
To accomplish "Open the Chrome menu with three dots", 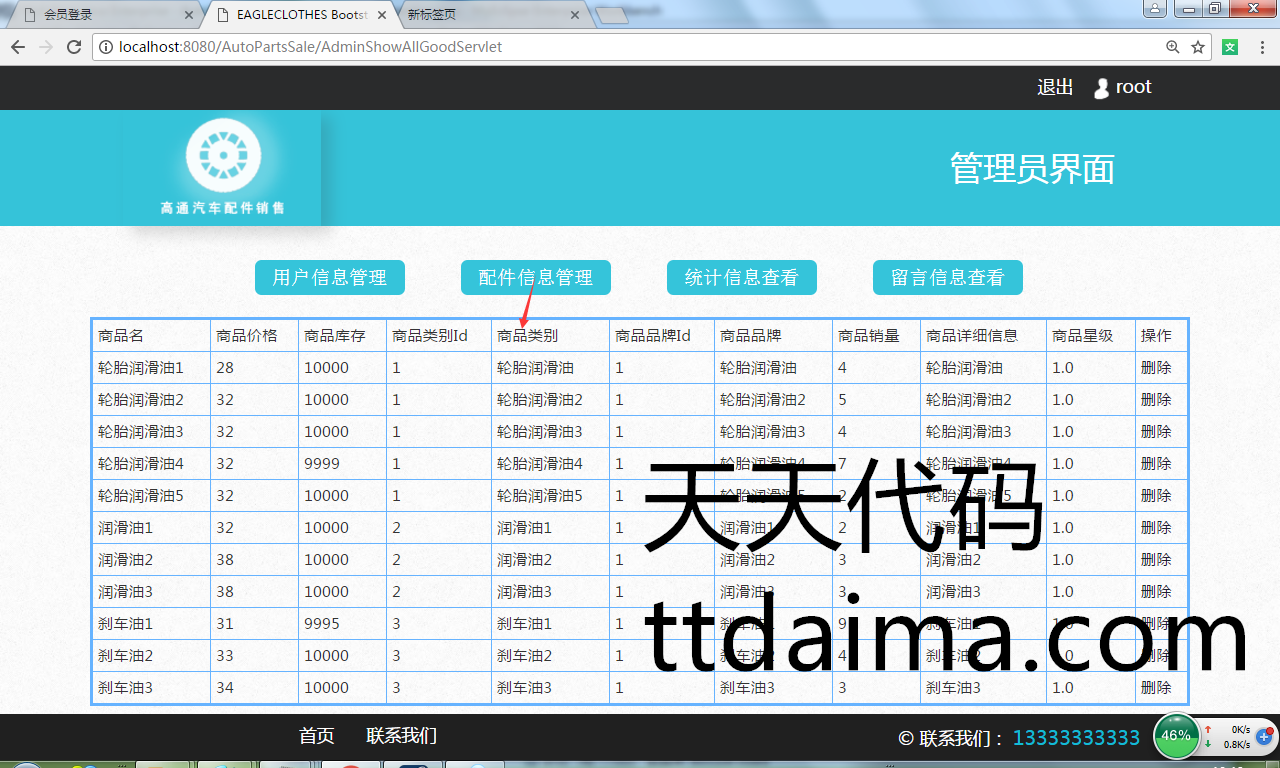I will point(1262,47).
